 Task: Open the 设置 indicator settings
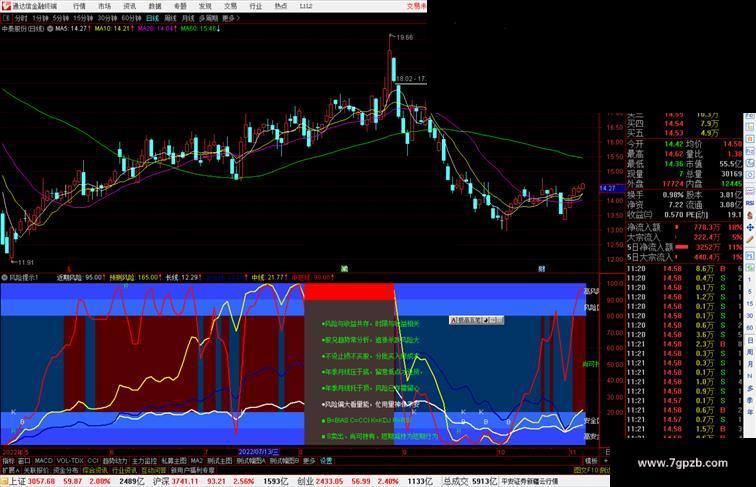326,461
